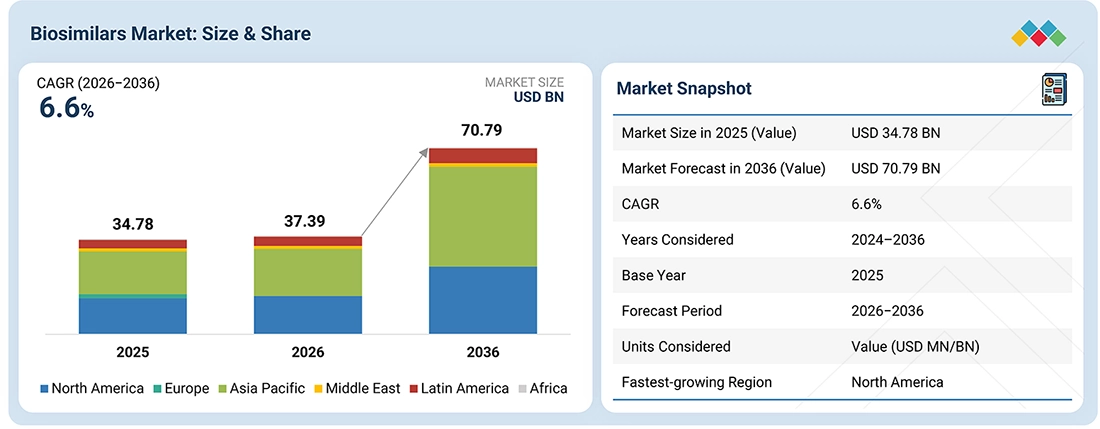
Task: Click the 2025 bar's green Asia Pacific segment
Action: tap(133, 273)
